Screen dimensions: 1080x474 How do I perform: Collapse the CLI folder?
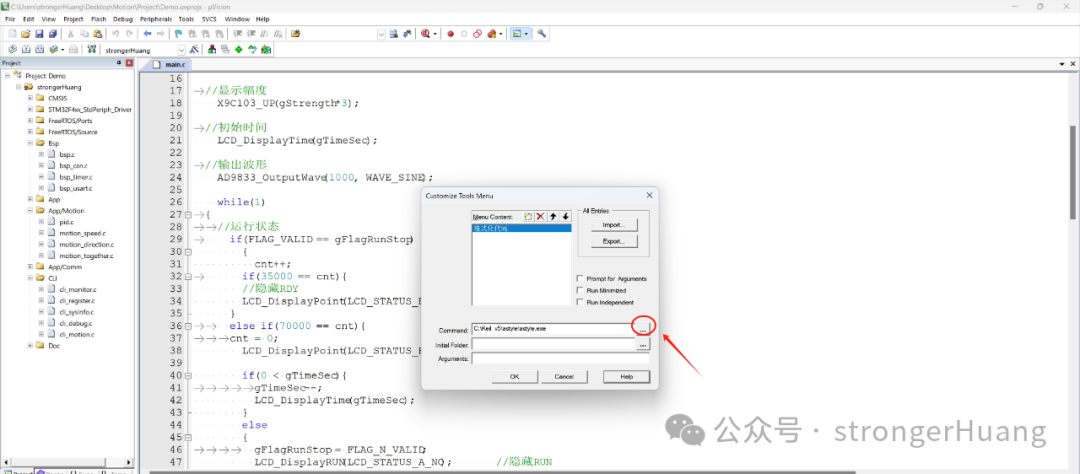[x=30, y=278]
